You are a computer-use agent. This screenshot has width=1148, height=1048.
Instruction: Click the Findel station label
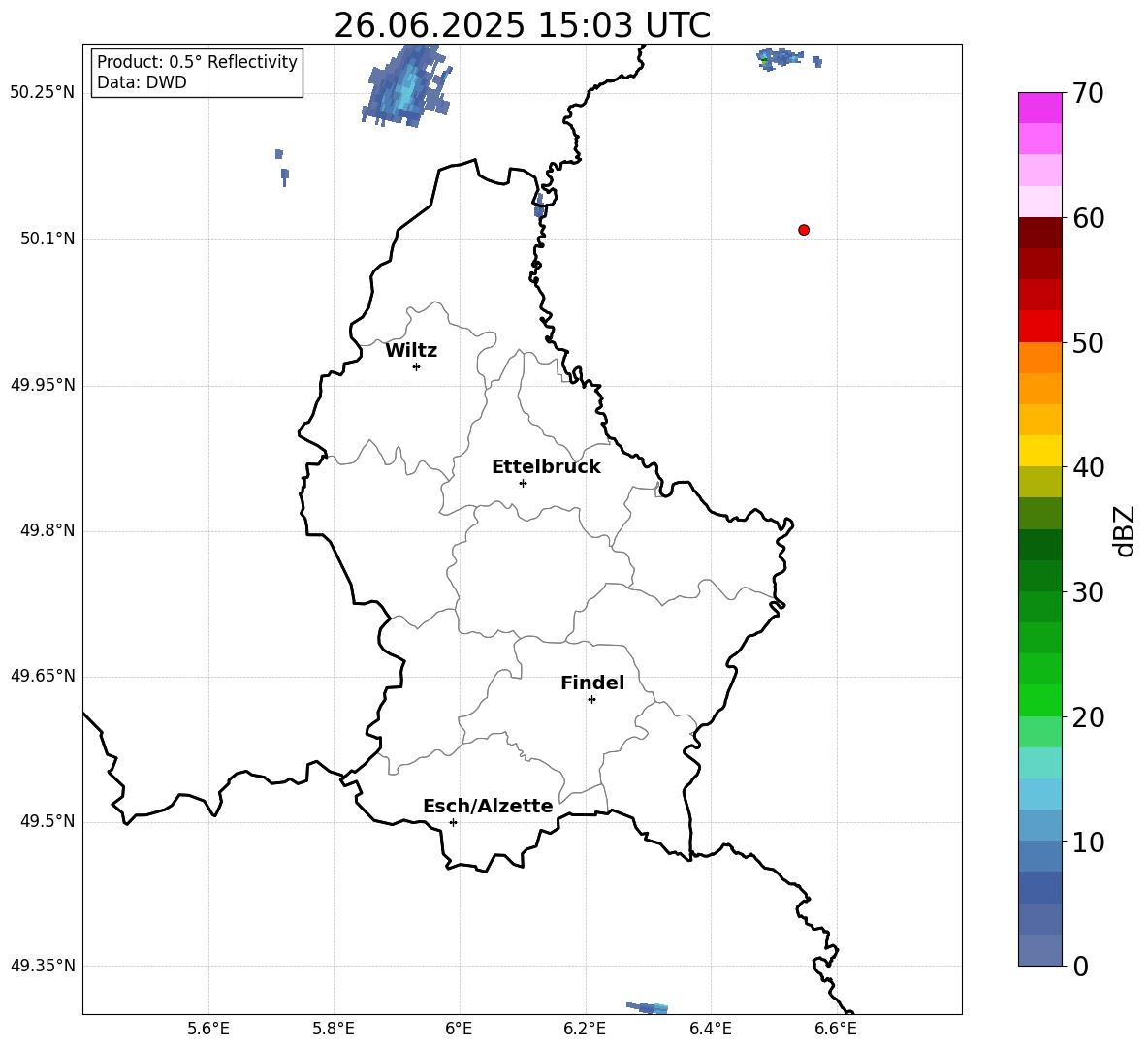click(592, 683)
